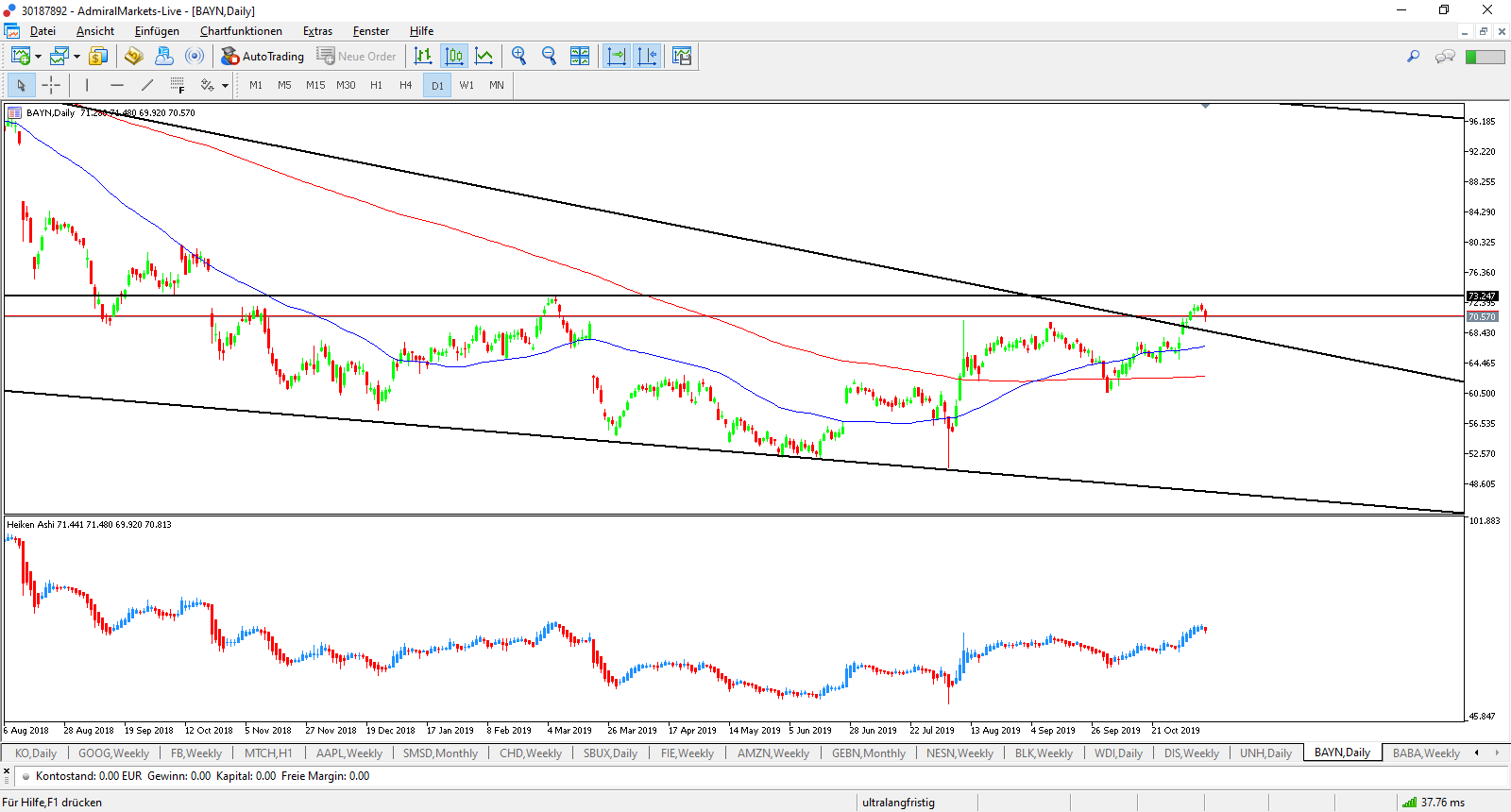Viewport: 1511px width, 812px height.
Task: Open the Navigator panel icon
Action: [x=164, y=57]
